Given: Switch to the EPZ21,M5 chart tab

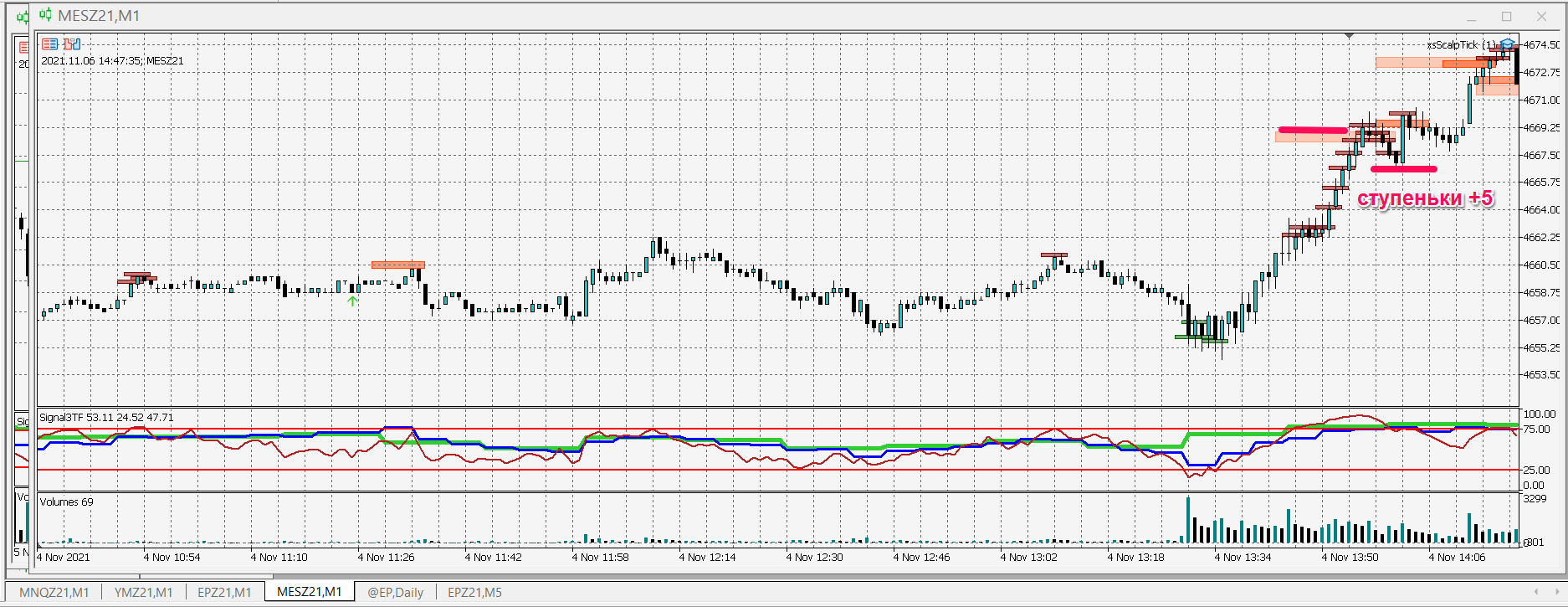Looking at the screenshot, I should click(x=474, y=592).
